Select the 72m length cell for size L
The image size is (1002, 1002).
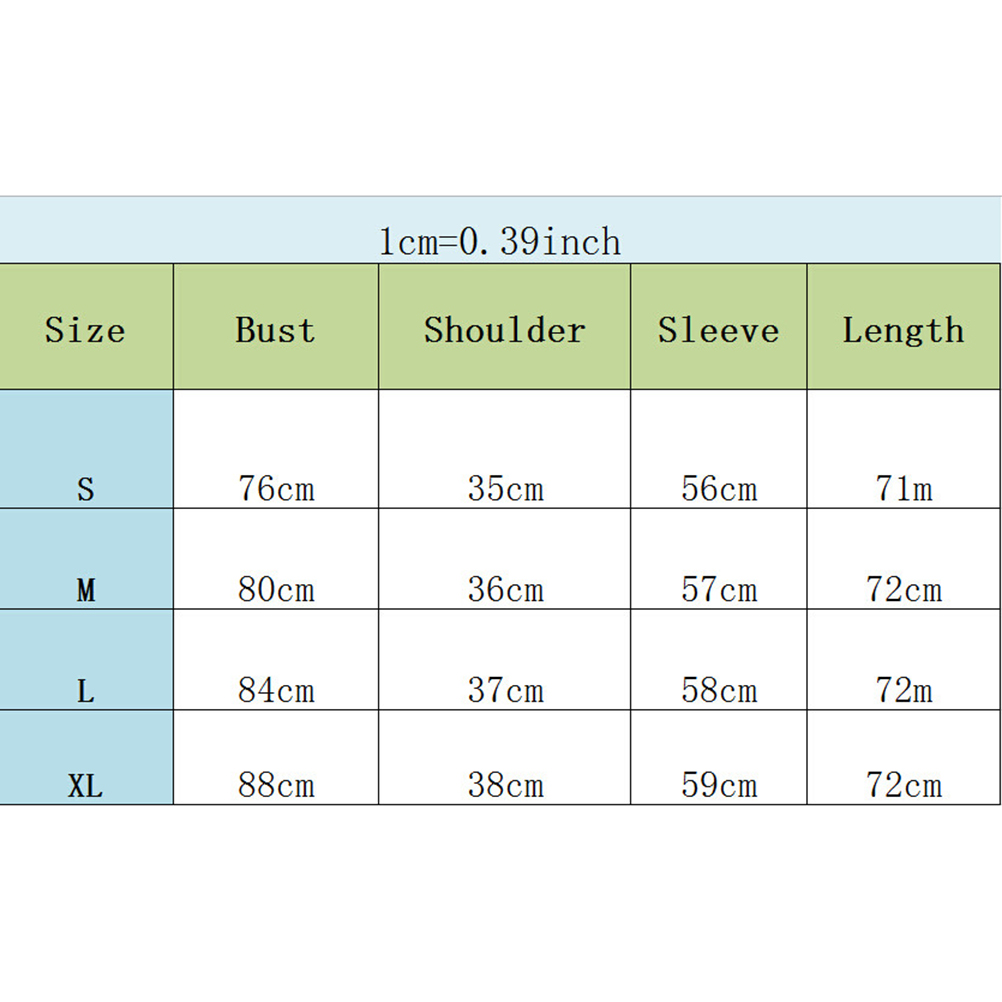pos(904,690)
